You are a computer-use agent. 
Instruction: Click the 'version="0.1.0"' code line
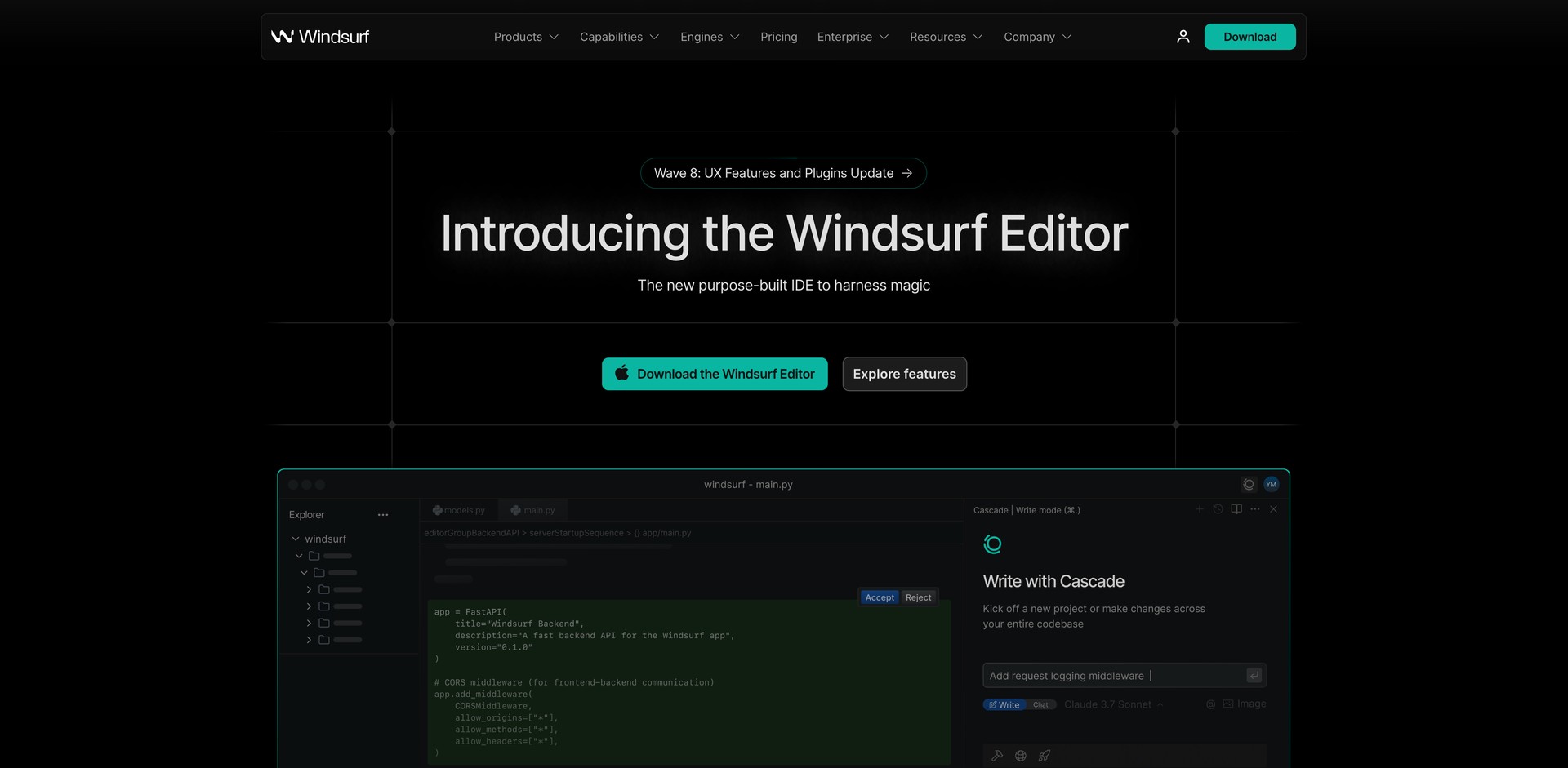(x=493, y=647)
